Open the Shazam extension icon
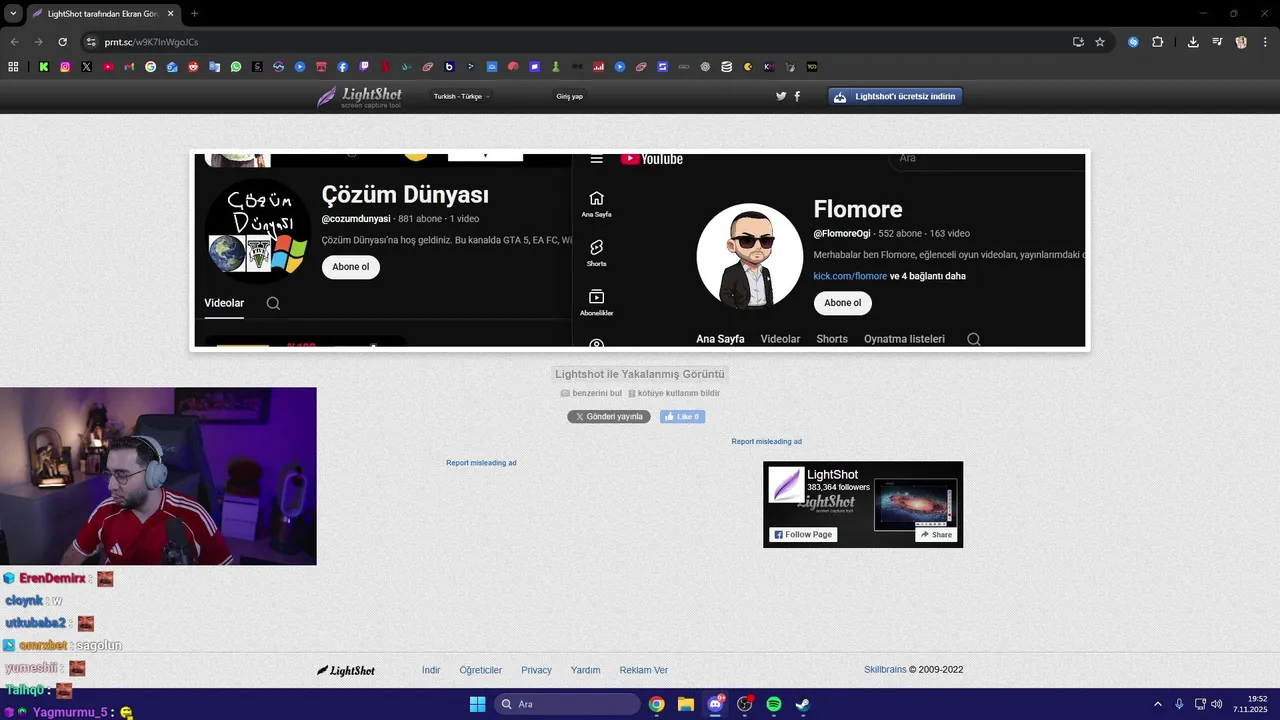The height and width of the screenshot is (720, 1280). (x=1133, y=42)
